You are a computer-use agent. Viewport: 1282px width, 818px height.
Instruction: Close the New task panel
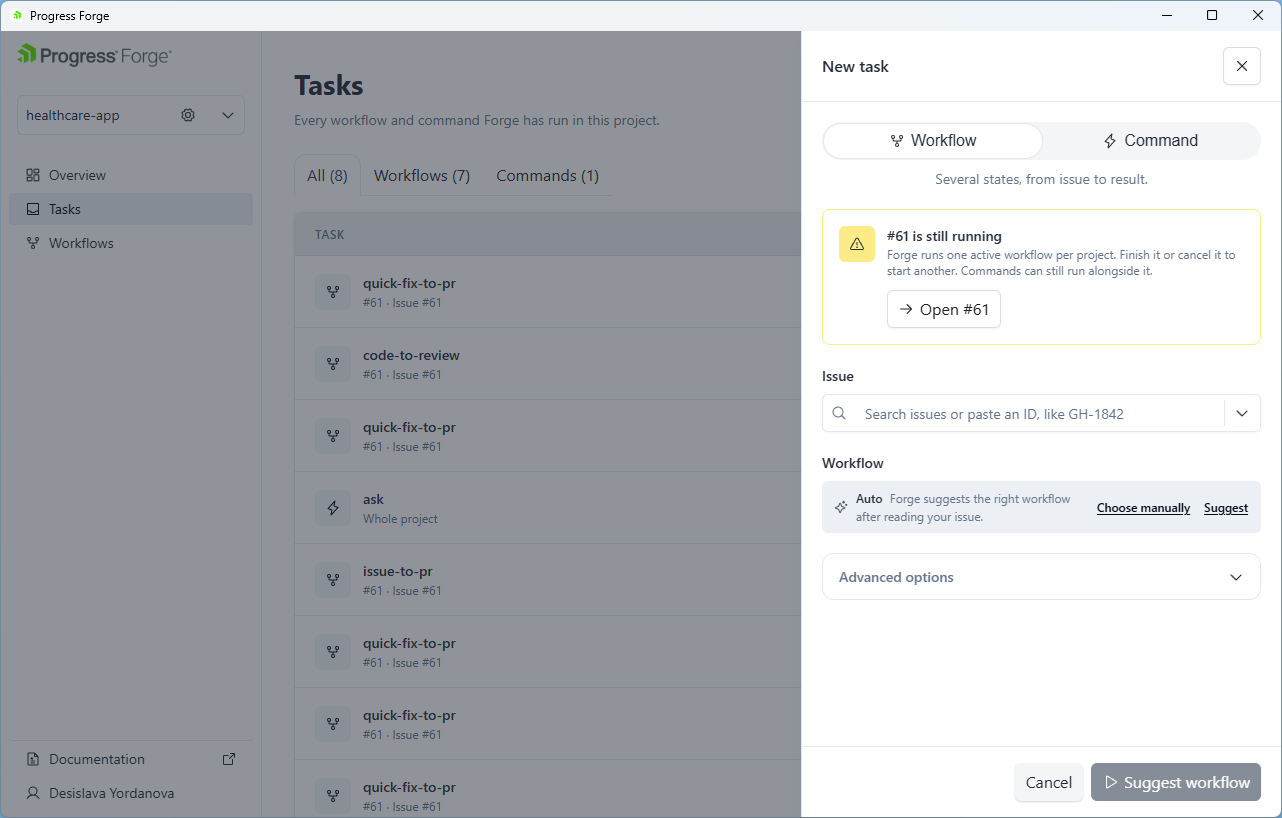(1242, 66)
